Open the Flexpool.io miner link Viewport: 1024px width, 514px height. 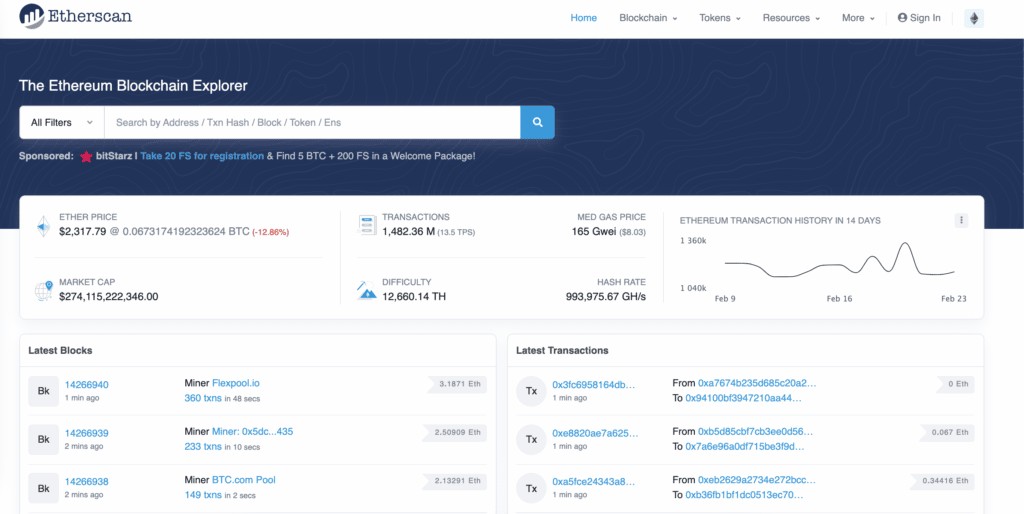coord(236,382)
